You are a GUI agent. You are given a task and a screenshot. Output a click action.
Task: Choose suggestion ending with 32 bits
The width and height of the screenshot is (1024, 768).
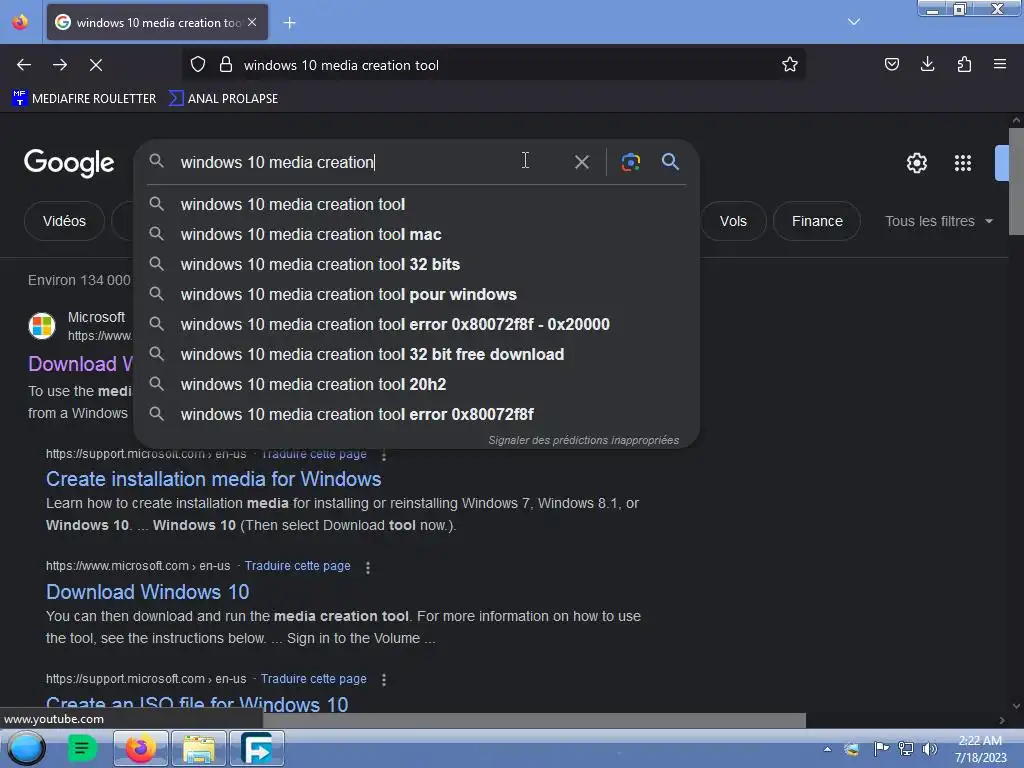(x=417, y=264)
